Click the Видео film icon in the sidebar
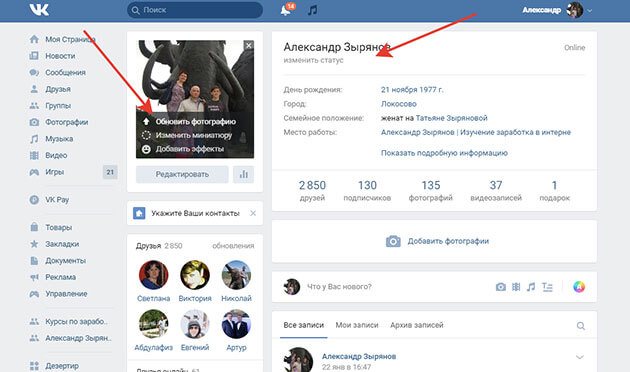 tap(34, 155)
